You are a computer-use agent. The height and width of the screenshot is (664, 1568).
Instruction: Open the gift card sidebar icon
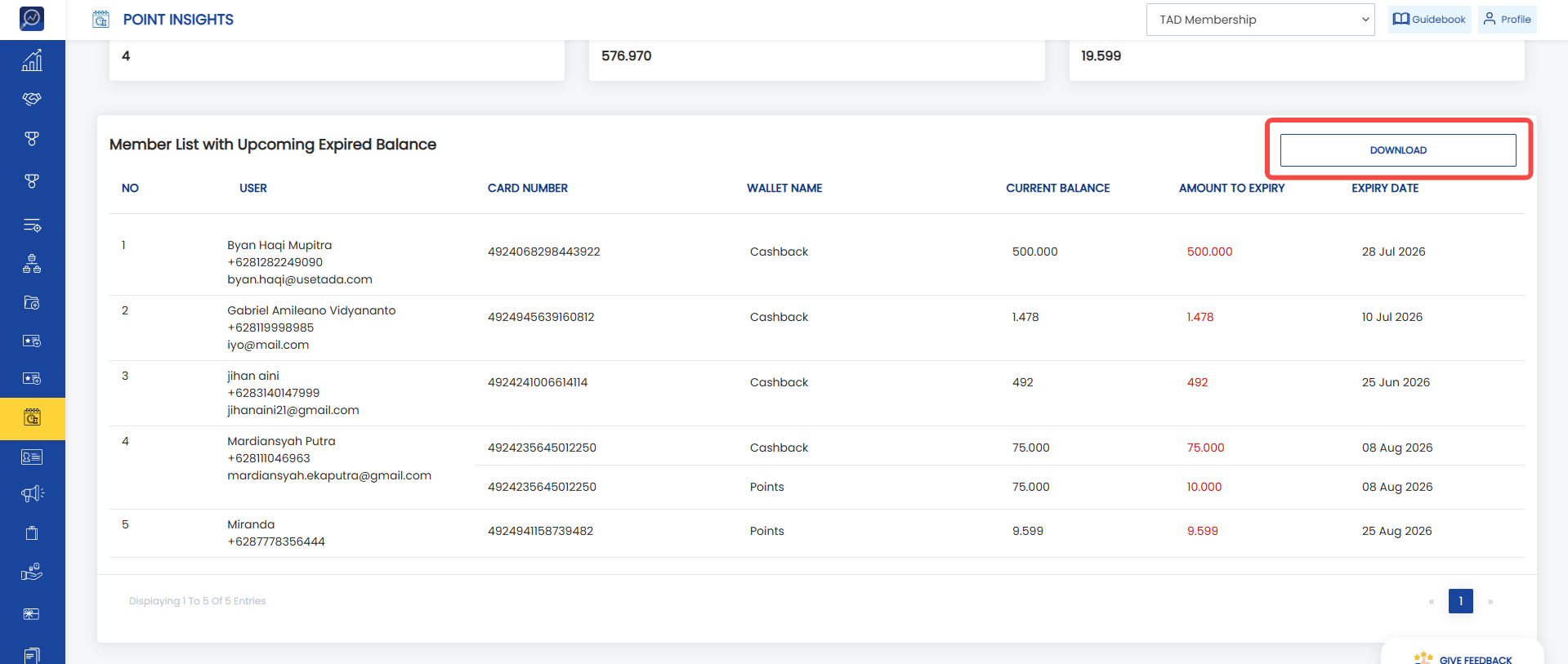point(32,614)
